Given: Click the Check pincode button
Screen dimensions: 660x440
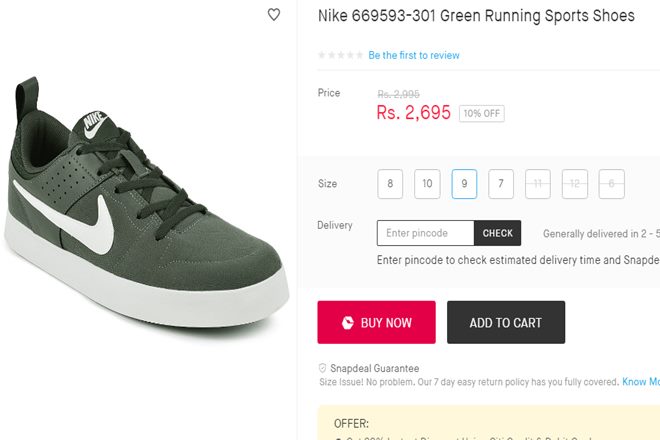Looking at the screenshot, I should click(497, 233).
